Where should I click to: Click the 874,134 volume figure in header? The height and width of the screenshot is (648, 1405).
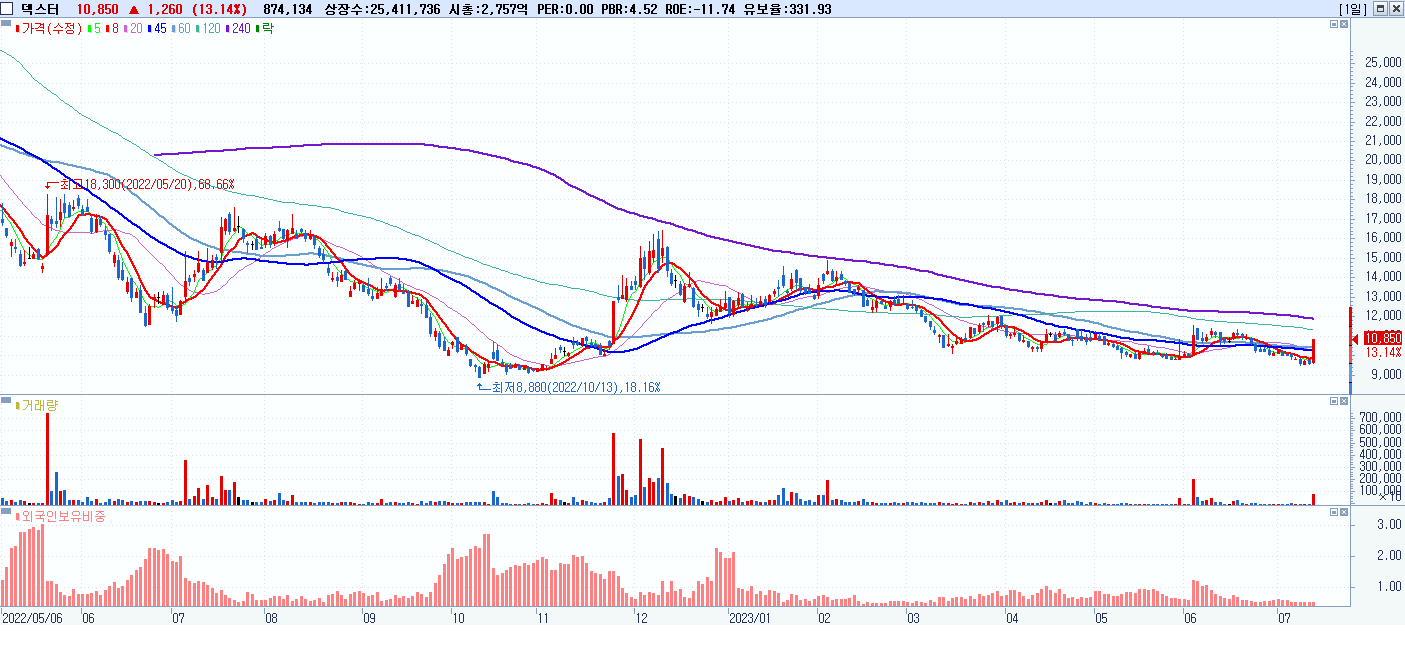(x=288, y=9)
